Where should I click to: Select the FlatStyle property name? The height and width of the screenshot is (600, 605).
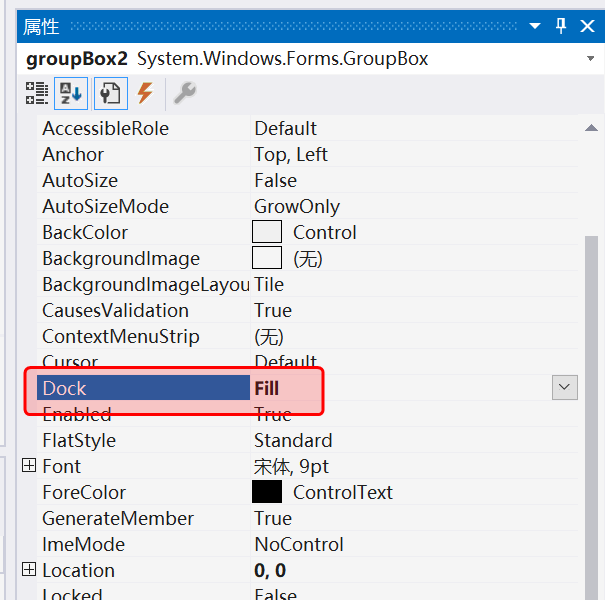(79, 440)
